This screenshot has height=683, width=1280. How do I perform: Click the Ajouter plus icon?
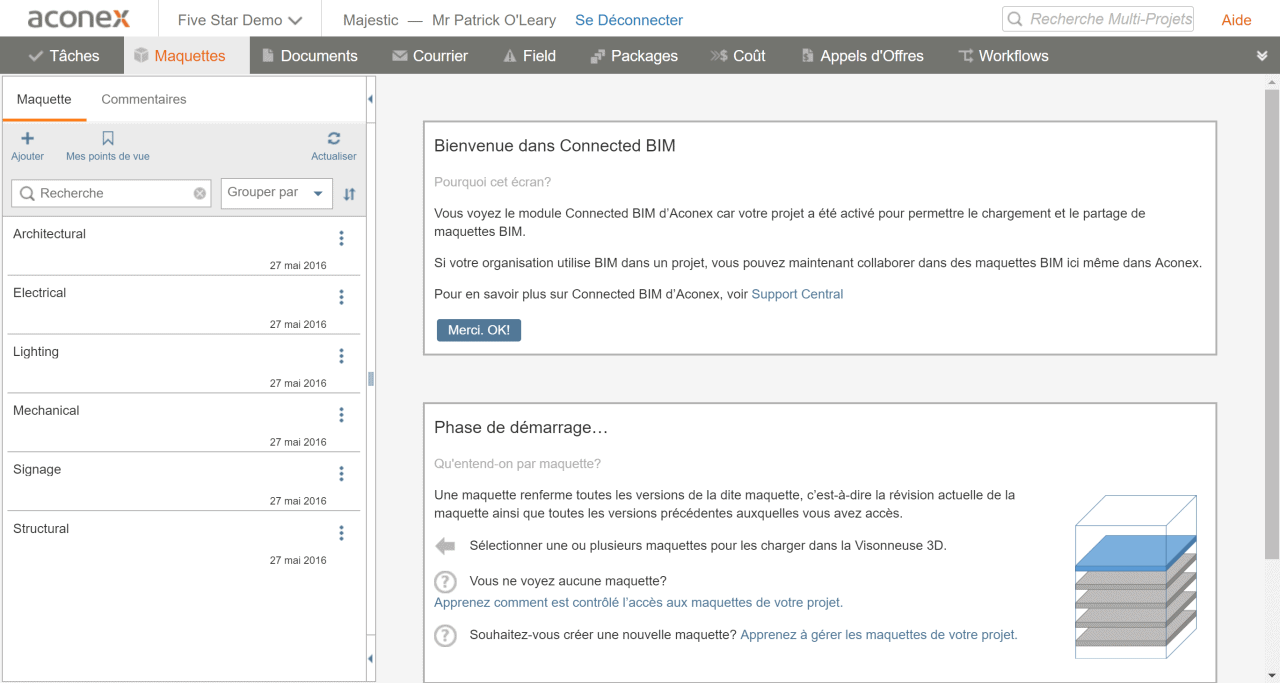27,139
